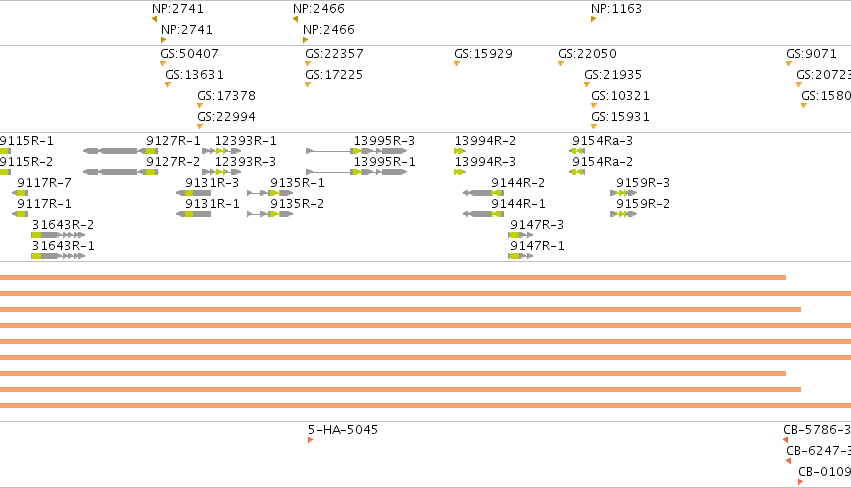Image resolution: width=851 pixels, height=488 pixels.
Task: Click the 9135R-1 transcript label
Action: pyautogui.click(x=297, y=183)
